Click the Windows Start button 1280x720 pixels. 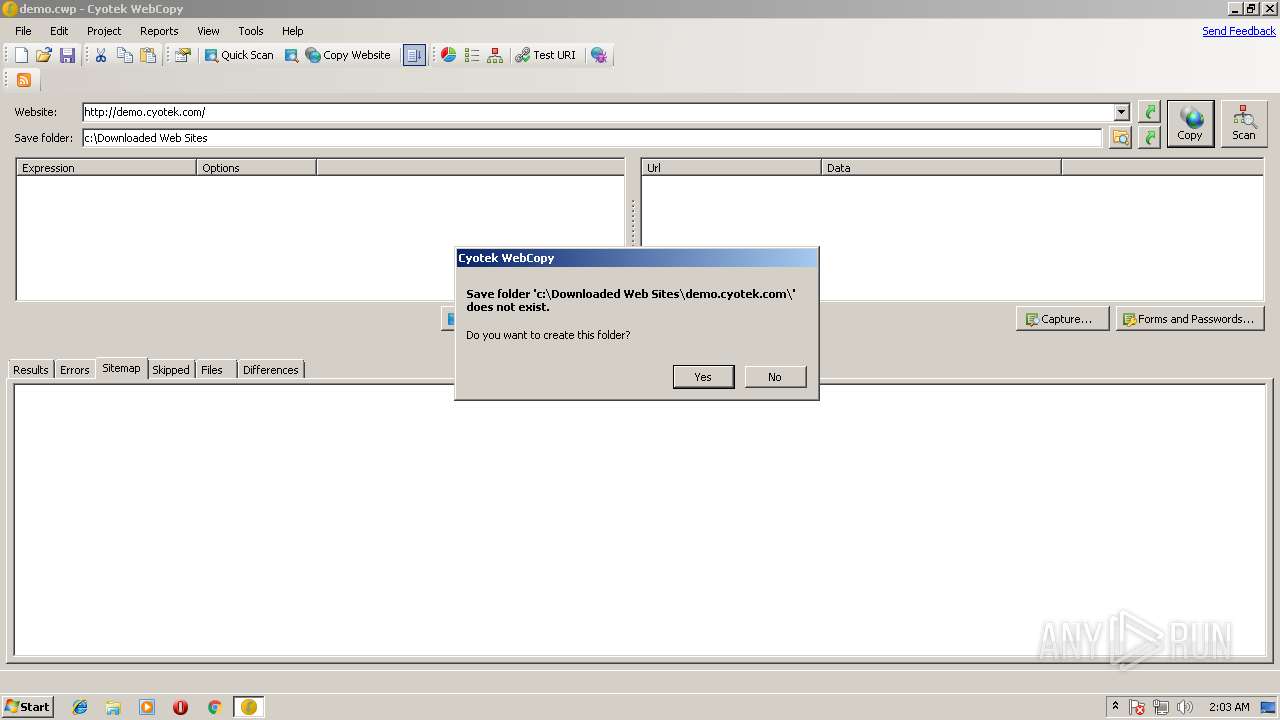coord(27,707)
